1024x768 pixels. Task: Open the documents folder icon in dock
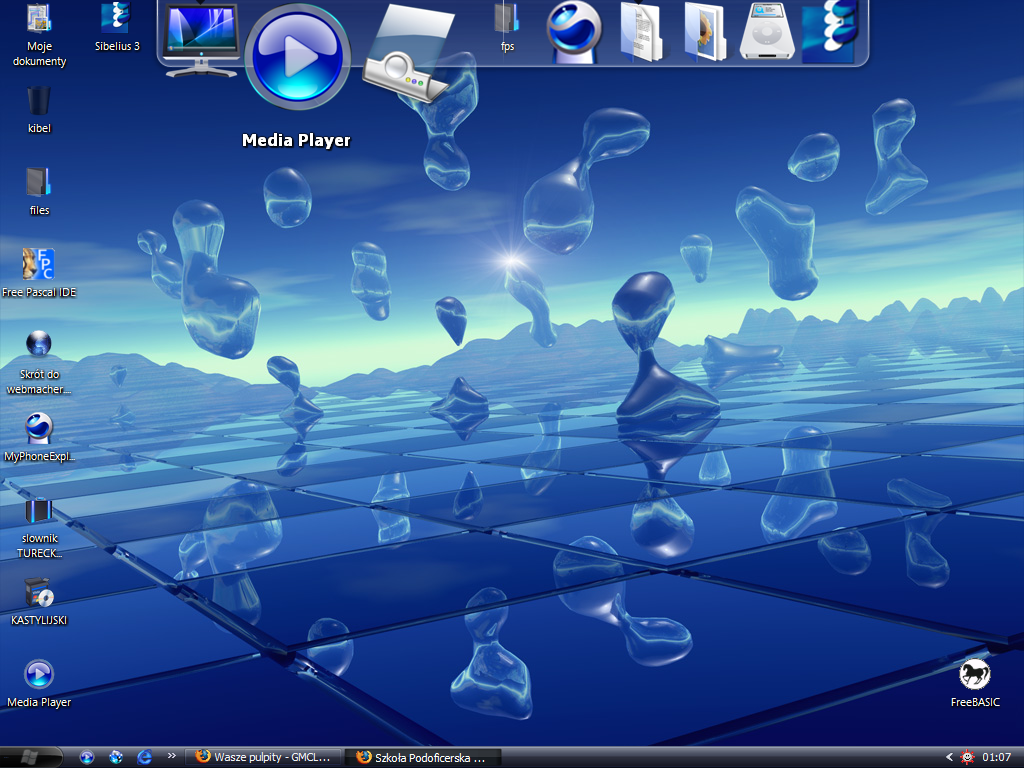click(x=640, y=32)
